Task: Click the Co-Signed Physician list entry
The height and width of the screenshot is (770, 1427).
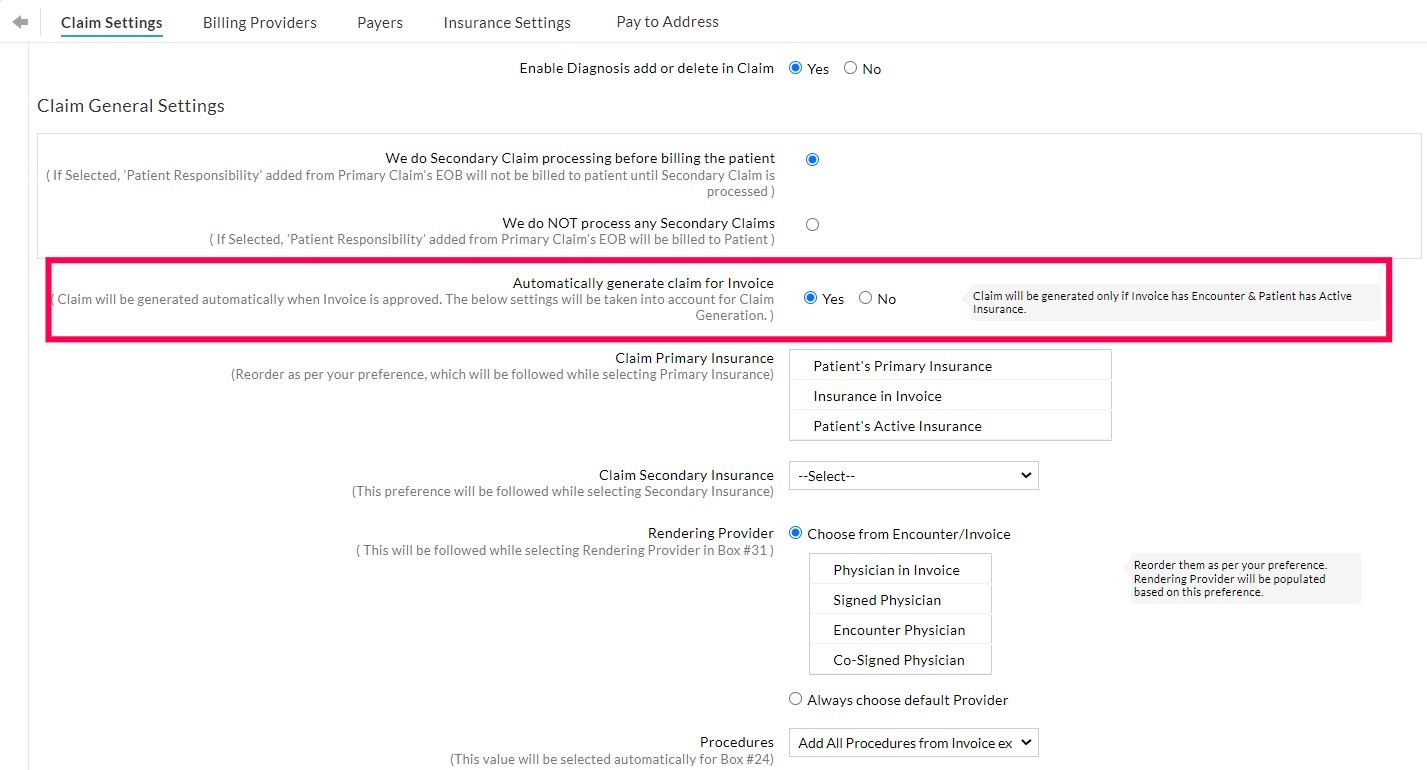Action: coord(899,660)
